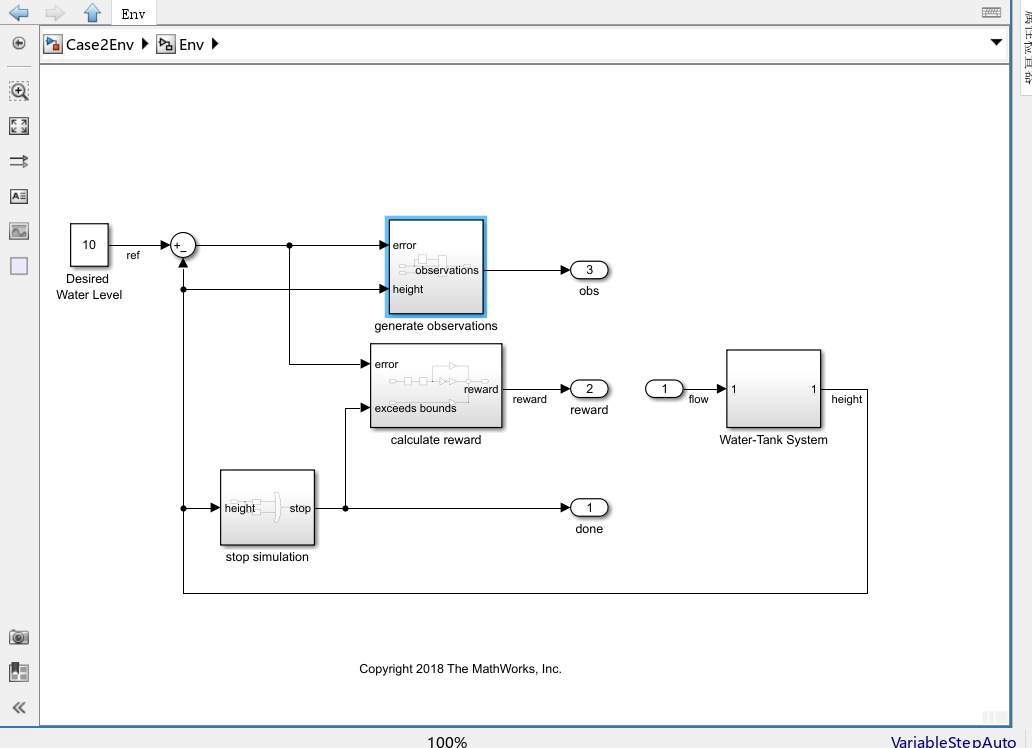The image size is (1032, 748).
Task: Click Case2Env in the breadcrumb path
Action: click(99, 44)
